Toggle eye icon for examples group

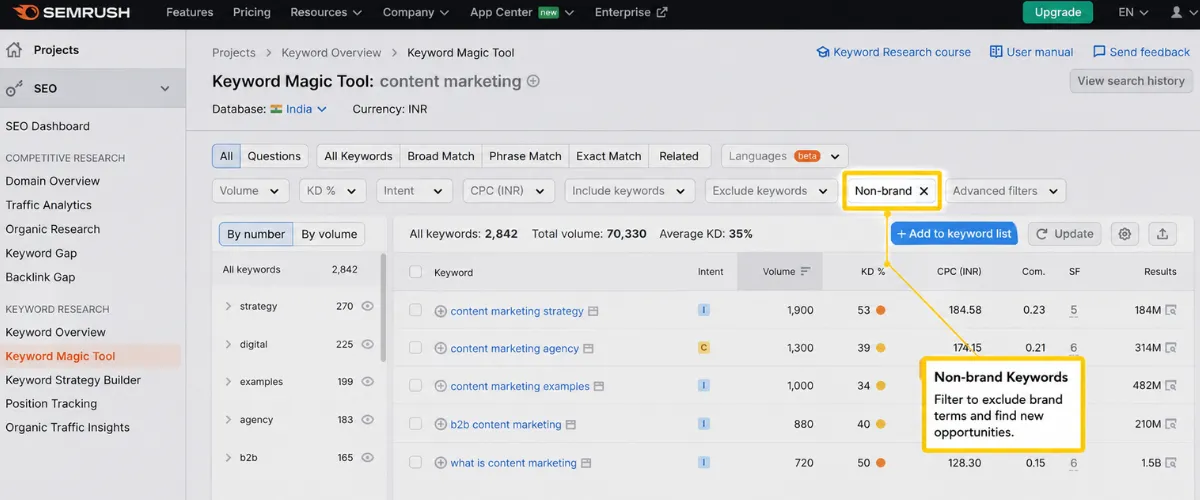367,382
